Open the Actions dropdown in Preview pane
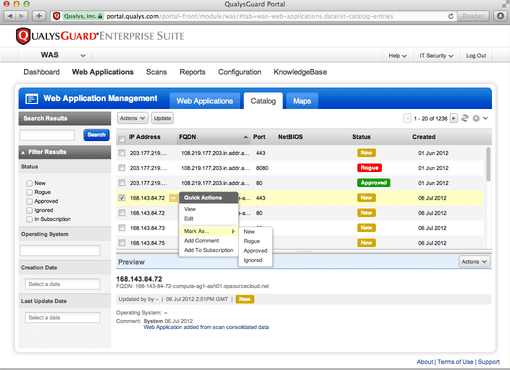The height and width of the screenshot is (370, 510). 475,262
